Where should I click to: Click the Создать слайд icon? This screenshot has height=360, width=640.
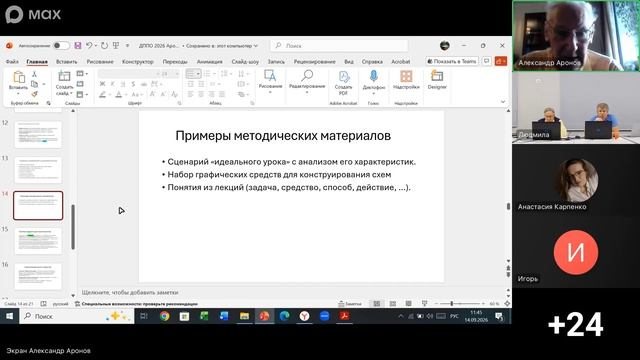pos(64,76)
